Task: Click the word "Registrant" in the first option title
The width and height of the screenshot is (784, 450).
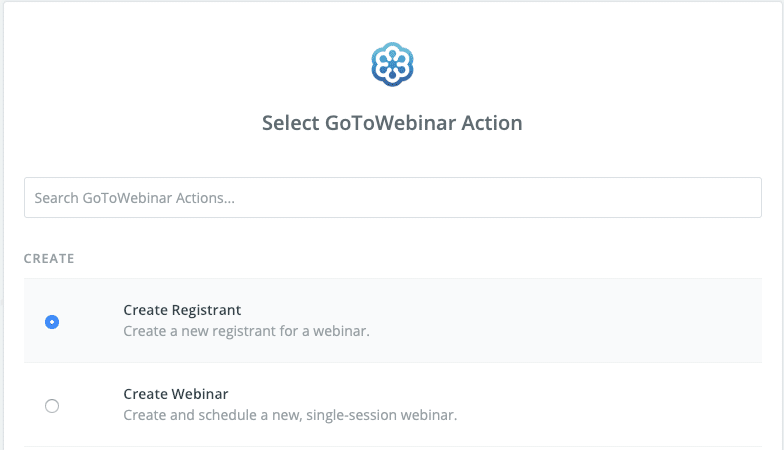Action: (x=207, y=310)
